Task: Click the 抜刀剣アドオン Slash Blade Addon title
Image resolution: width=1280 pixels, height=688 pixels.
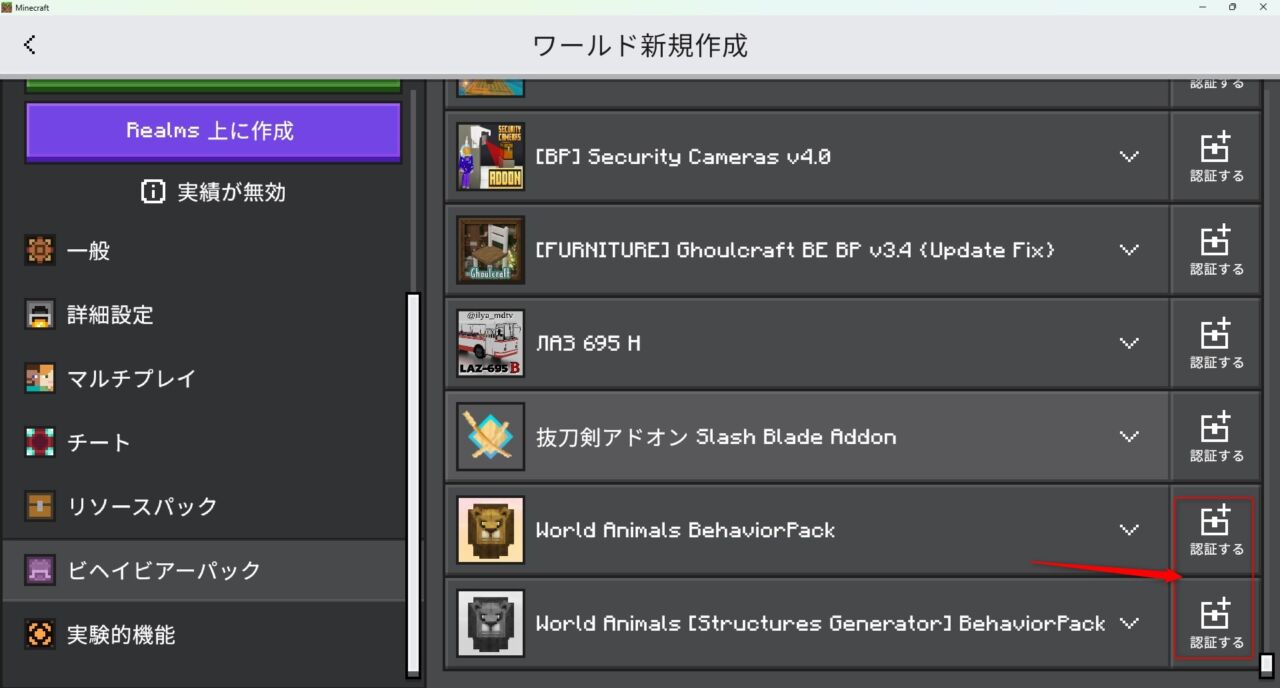Action: 716,437
